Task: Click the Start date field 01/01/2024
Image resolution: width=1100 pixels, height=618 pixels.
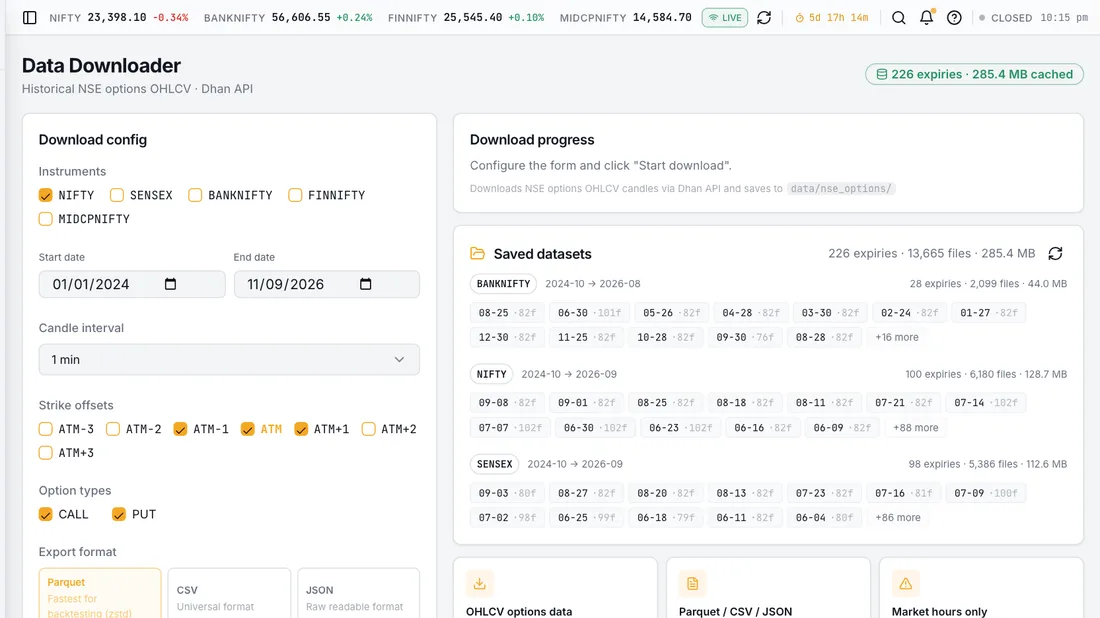Action: tap(132, 284)
